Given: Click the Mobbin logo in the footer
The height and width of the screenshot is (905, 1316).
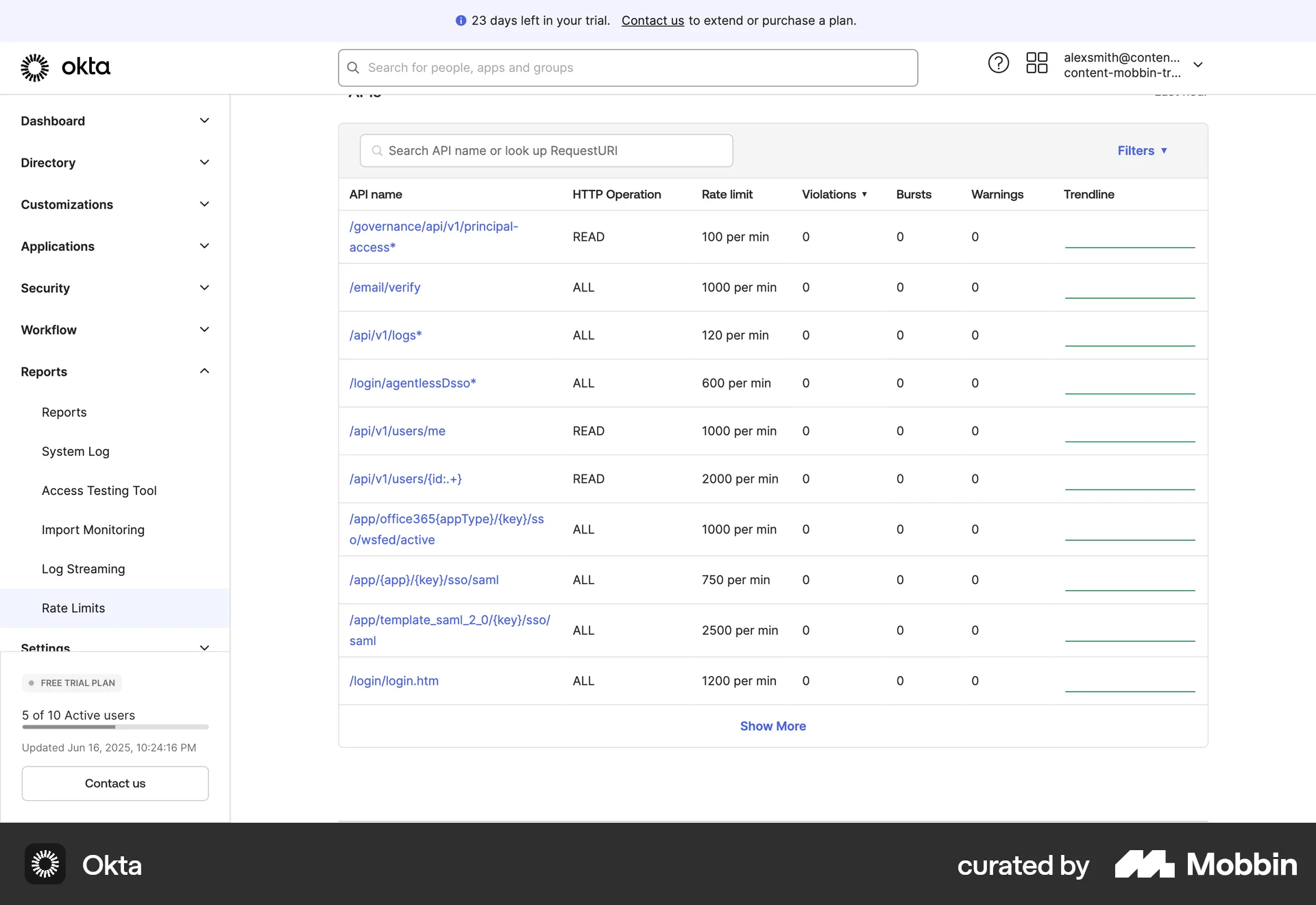Looking at the screenshot, I should 1206,865.
